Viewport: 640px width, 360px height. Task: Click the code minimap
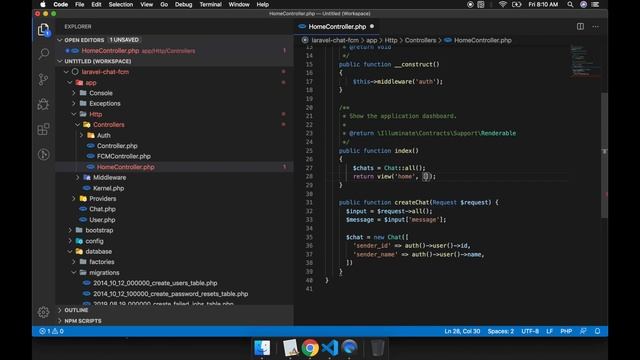point(585,61)
